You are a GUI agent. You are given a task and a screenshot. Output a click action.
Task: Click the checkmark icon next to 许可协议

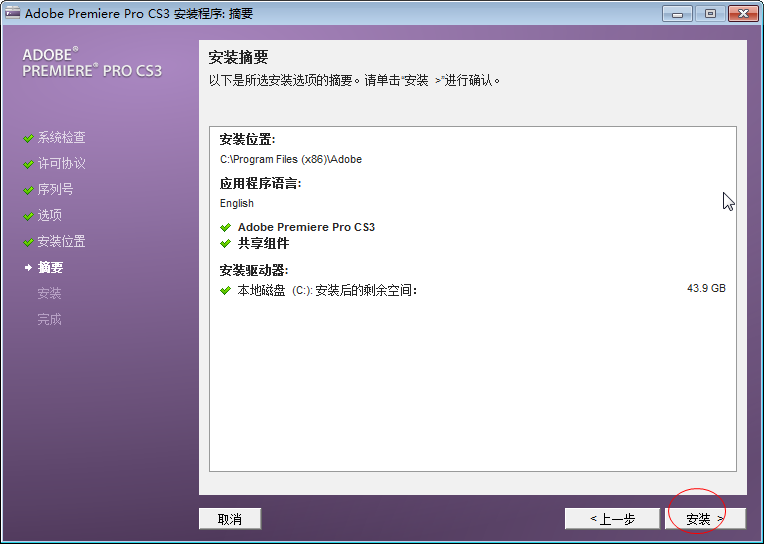coord(29,164)
